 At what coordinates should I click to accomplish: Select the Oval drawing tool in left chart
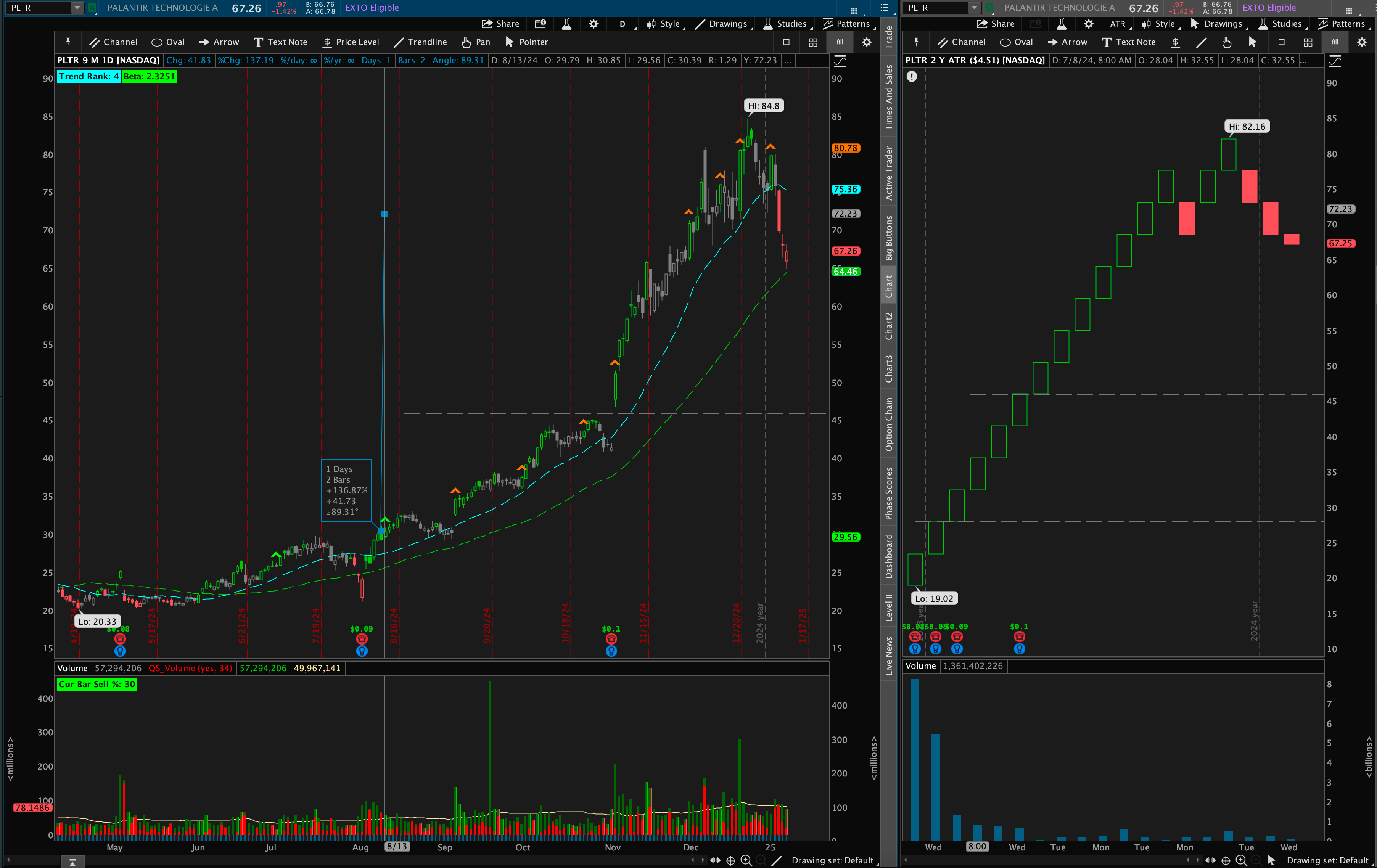tap(167, 42)
